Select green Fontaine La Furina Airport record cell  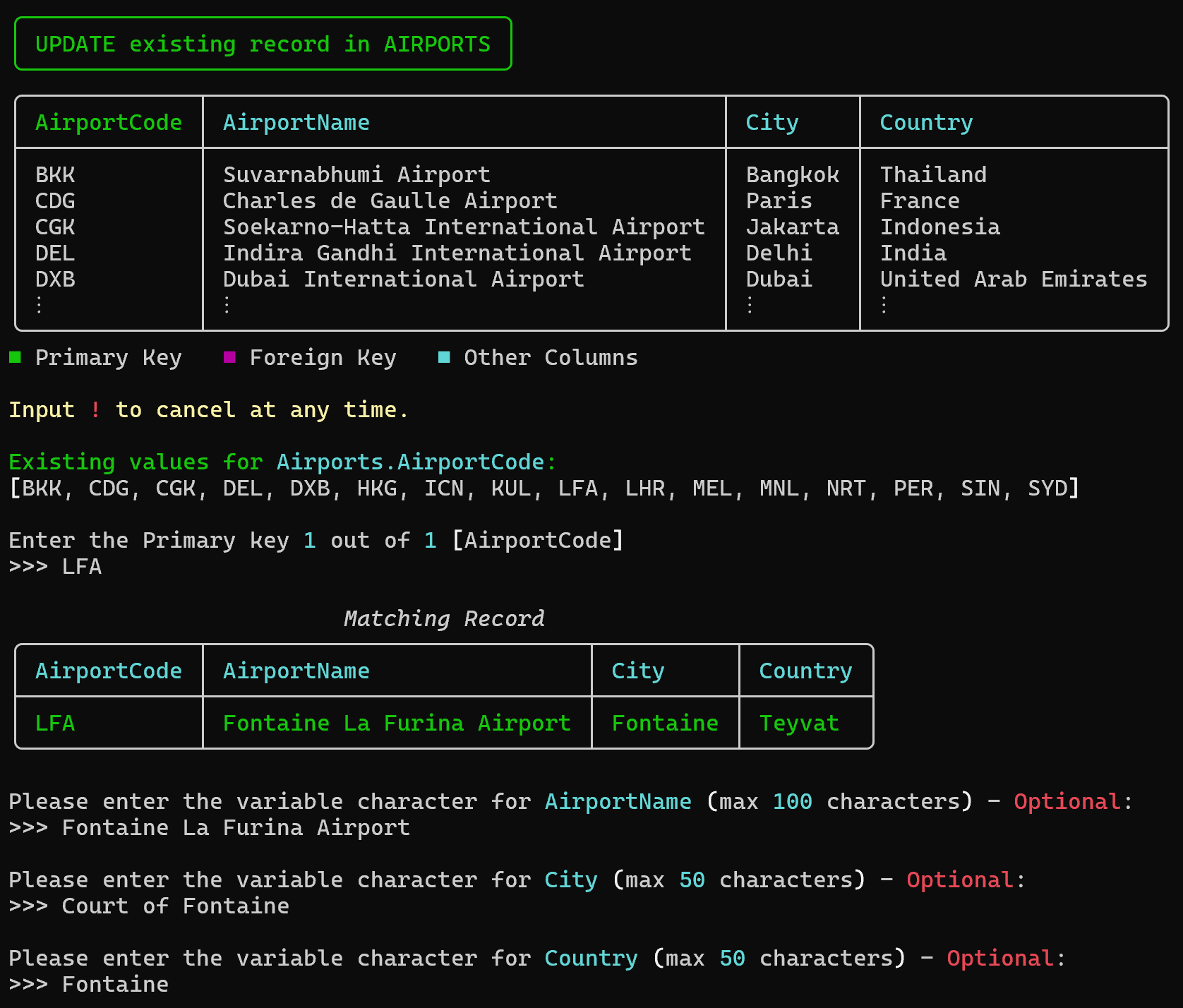click(397, 723)
